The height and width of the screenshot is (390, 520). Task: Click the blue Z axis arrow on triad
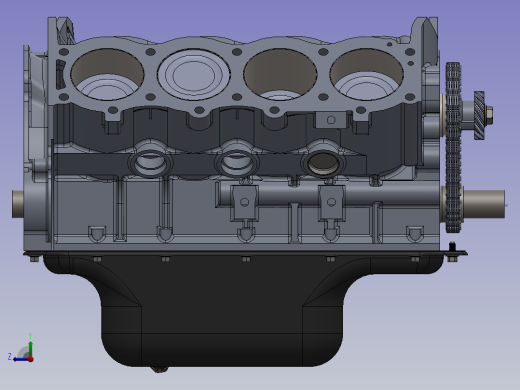[21, 359]
